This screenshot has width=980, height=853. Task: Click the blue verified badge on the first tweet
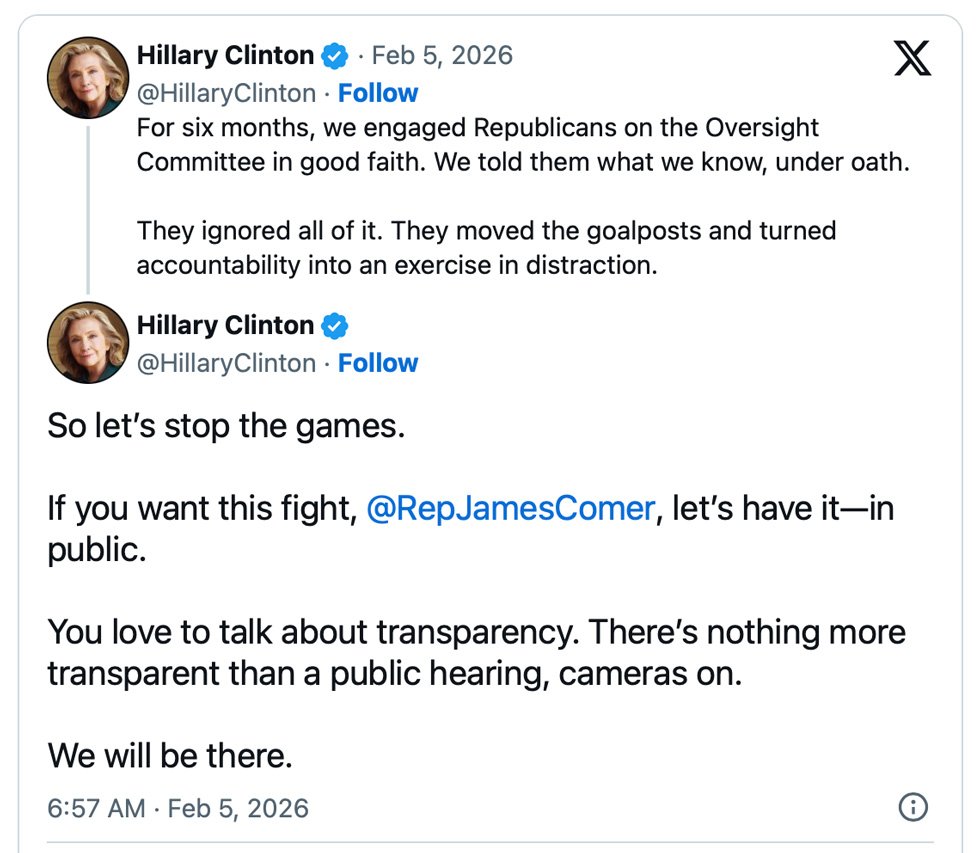(335, 55)
